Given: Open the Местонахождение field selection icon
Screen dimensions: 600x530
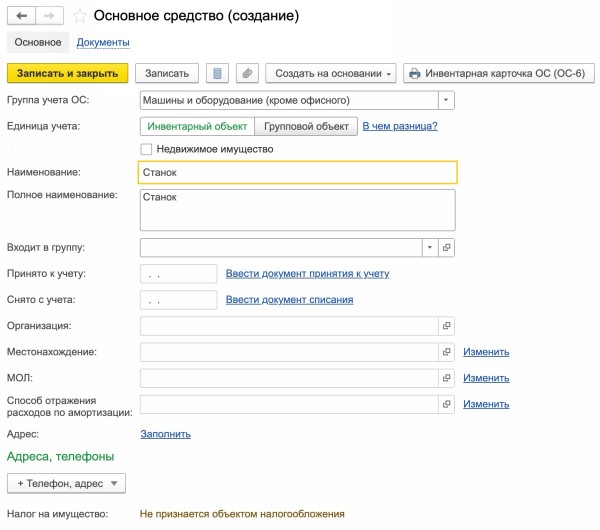Looking at the screenshot, I should pos(447,352).
